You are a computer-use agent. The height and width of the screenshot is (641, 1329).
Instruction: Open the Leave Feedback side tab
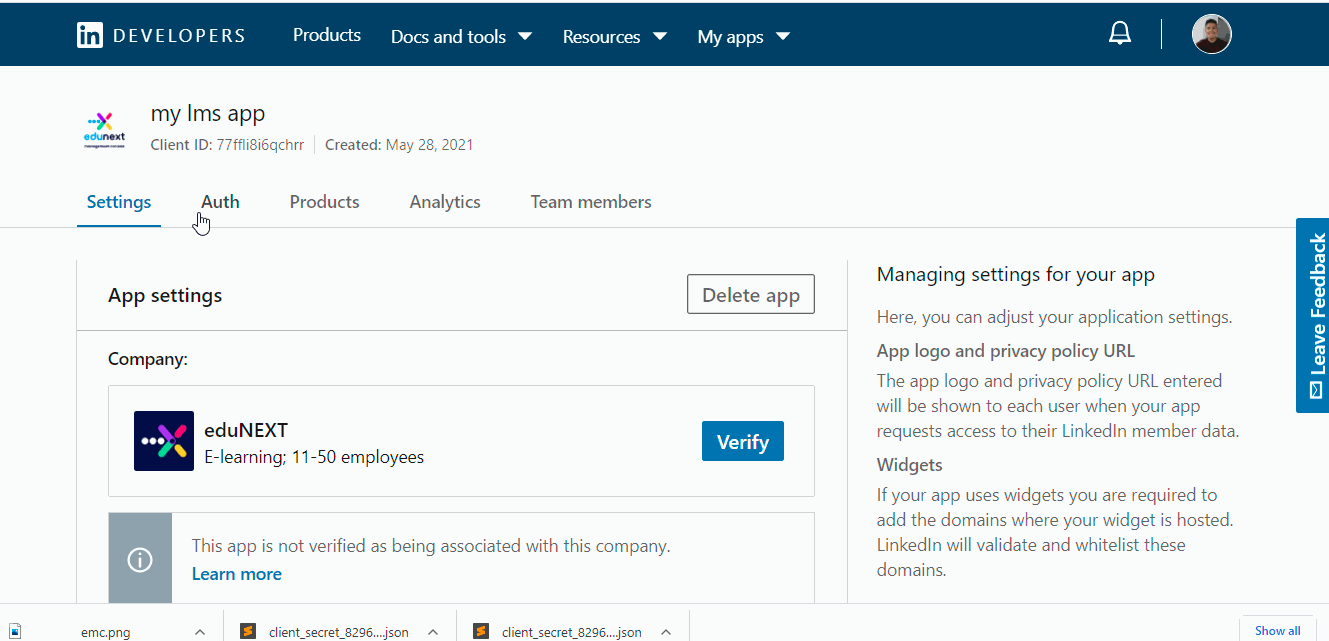point(1312,315)
